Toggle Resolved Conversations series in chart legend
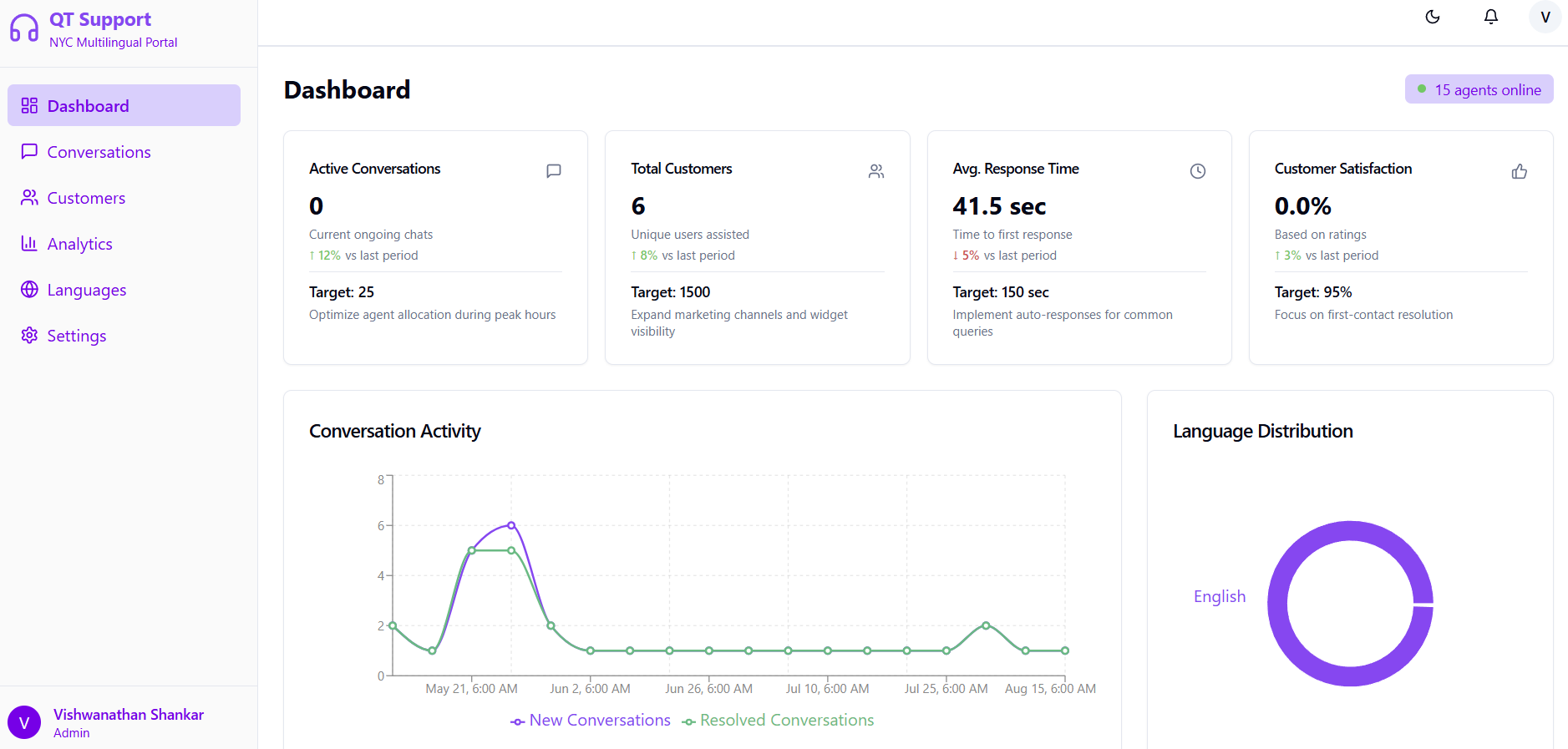Viewport: 1568px width, 749px height. (778, 721)
